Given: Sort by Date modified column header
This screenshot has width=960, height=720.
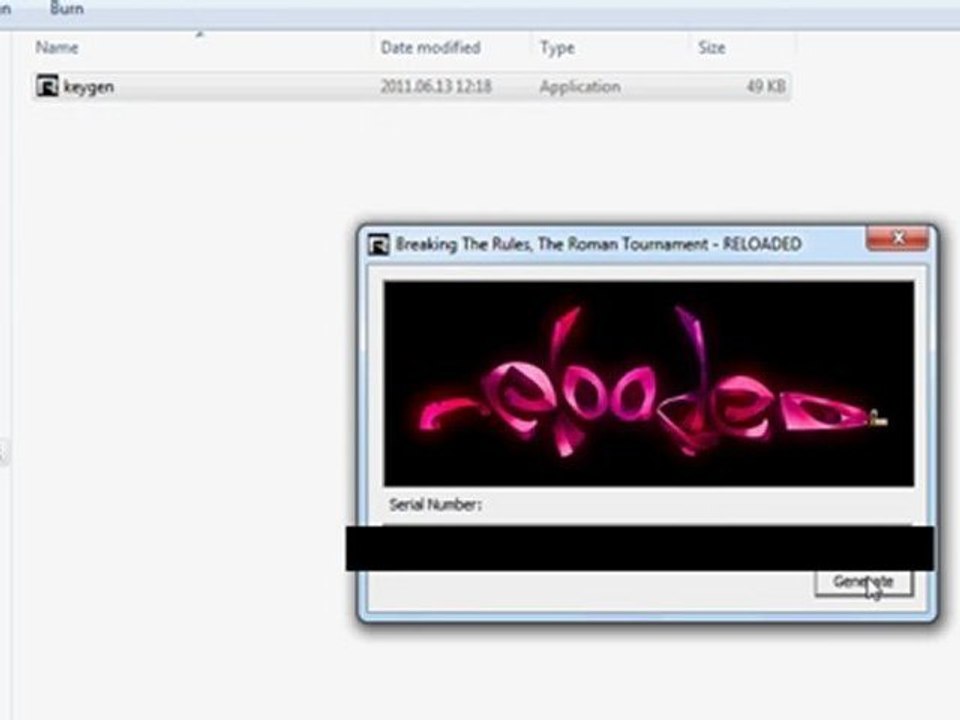Looking at the screenshot, I should tap(430, 47).
